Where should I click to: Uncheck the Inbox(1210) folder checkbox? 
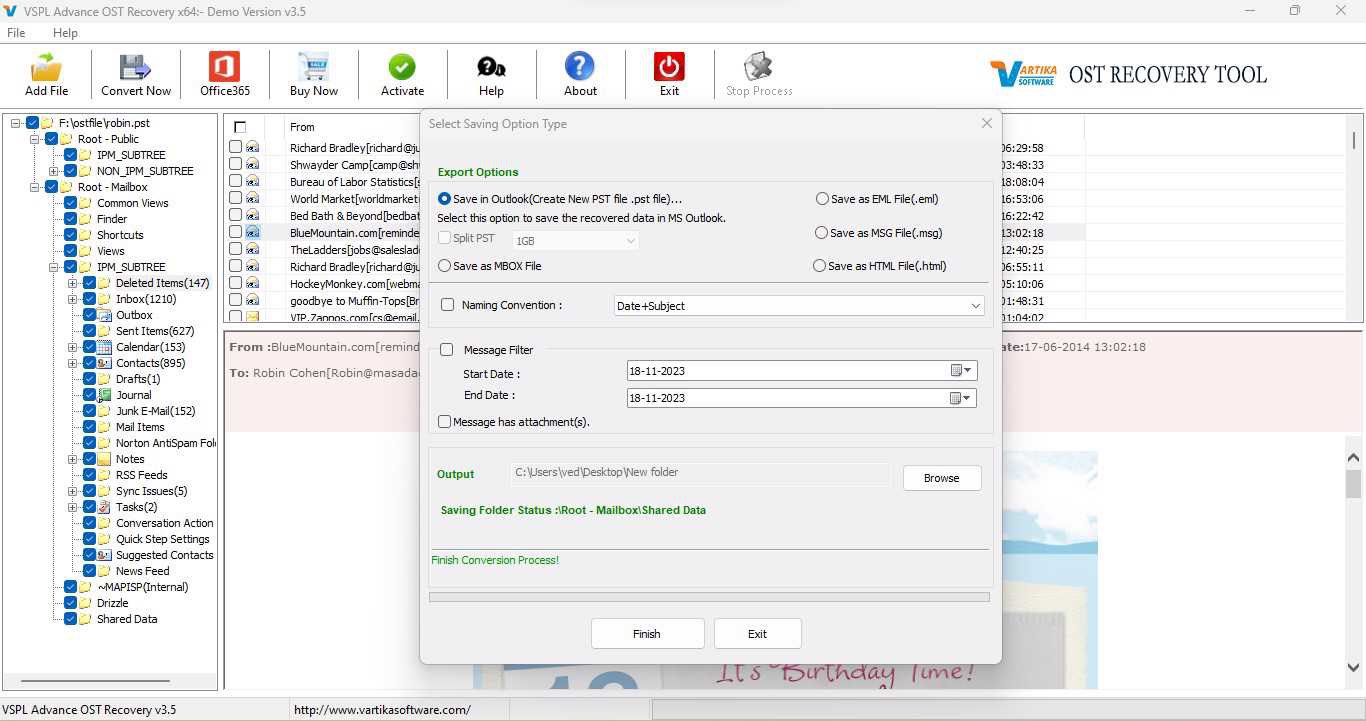pyautogui.click(x=89, y=299)
